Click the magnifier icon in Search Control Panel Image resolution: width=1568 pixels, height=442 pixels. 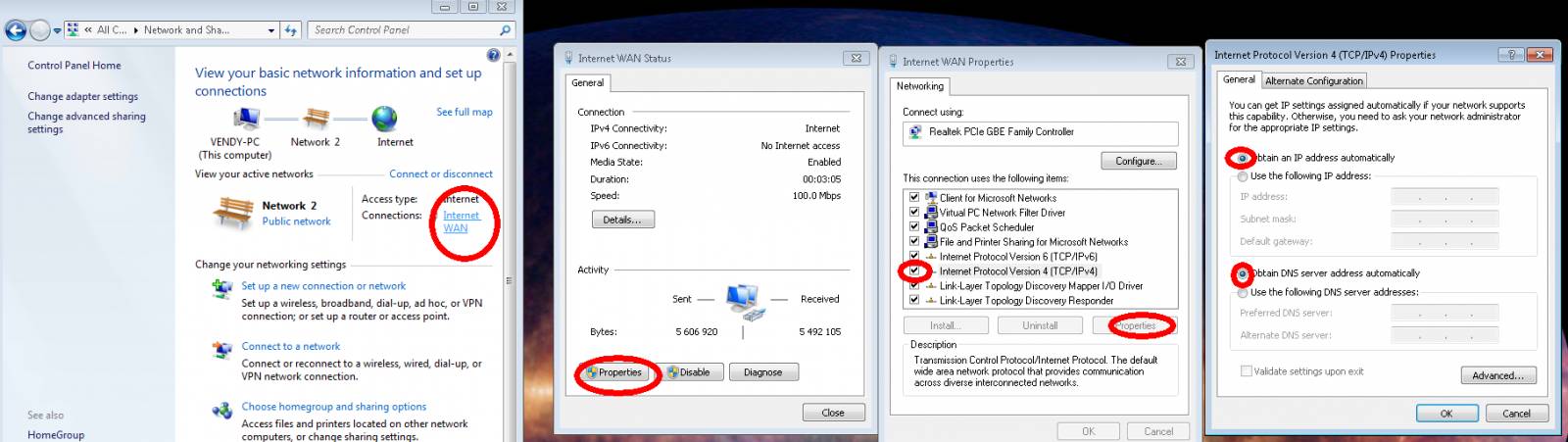(x=506, y=30)
